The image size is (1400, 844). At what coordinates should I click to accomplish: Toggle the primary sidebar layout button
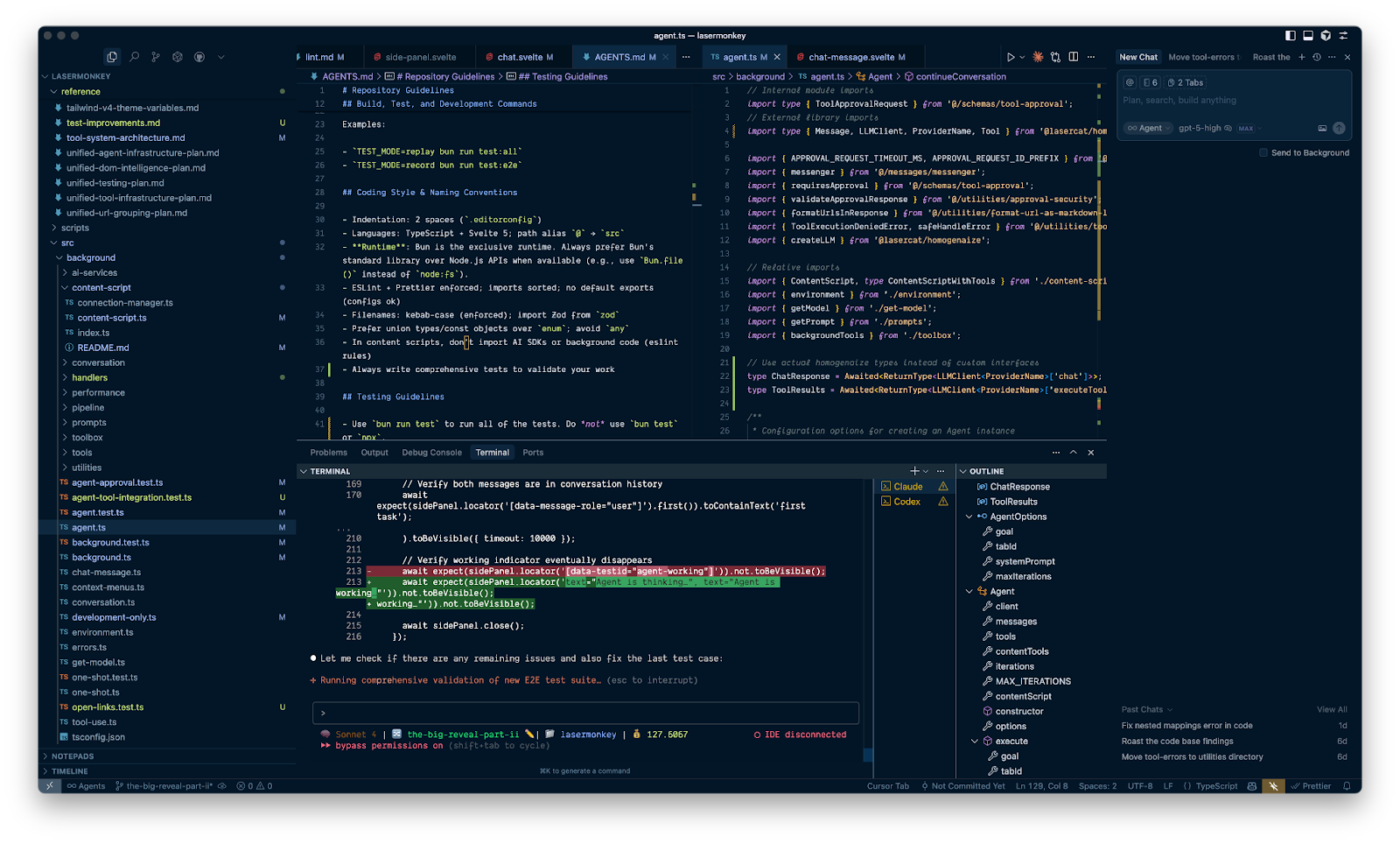point(1291,36)
